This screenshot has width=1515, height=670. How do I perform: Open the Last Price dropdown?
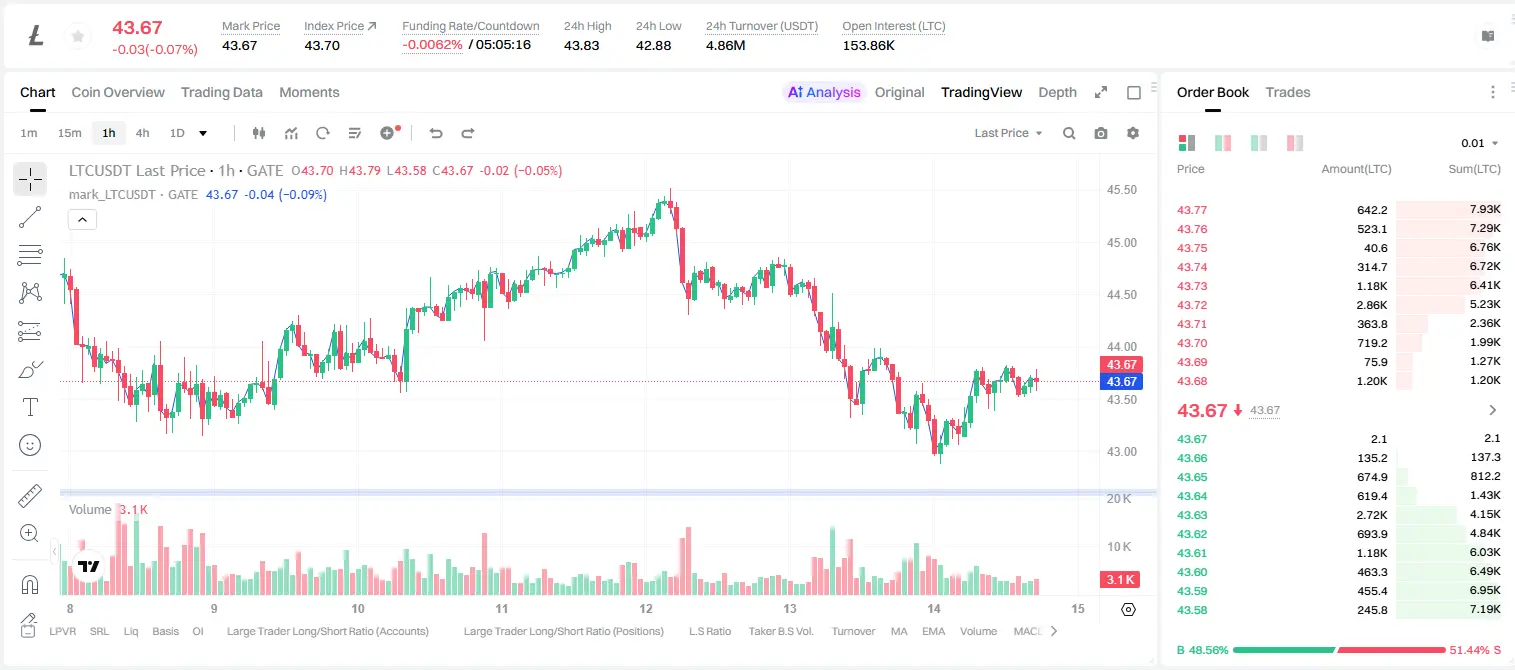[1008, 133]
